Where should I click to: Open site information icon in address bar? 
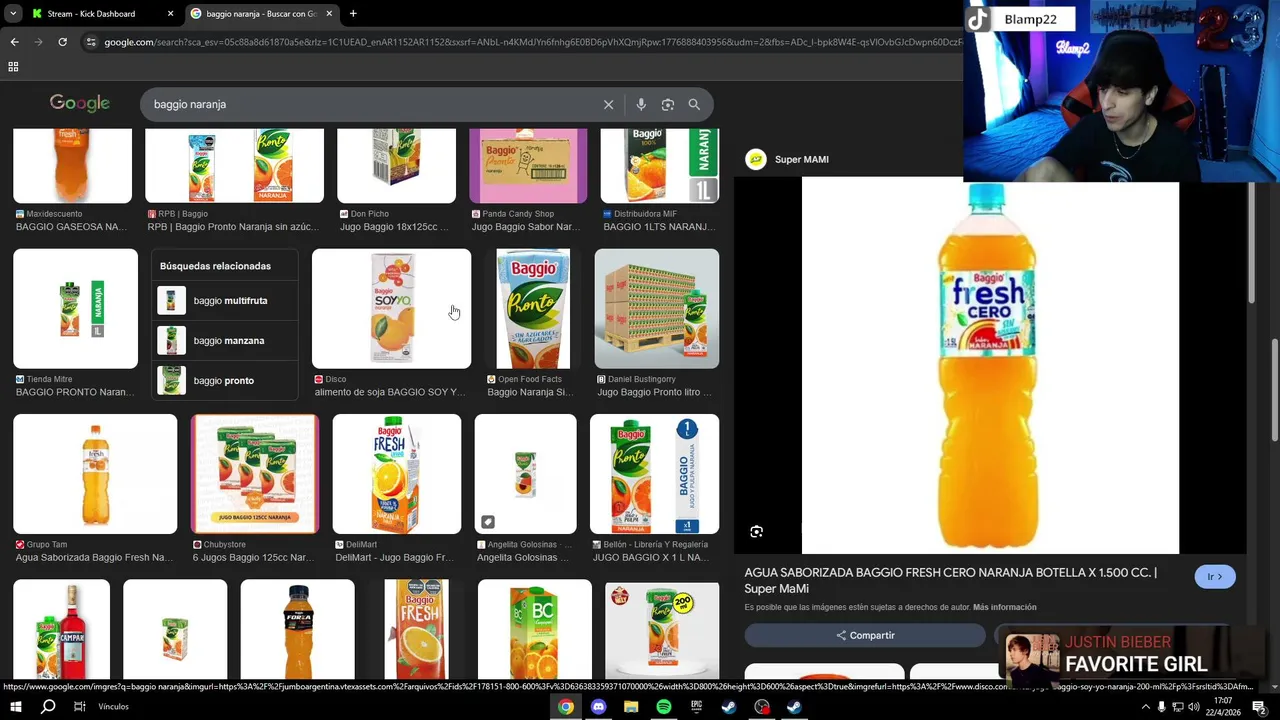tap(91, 42)
